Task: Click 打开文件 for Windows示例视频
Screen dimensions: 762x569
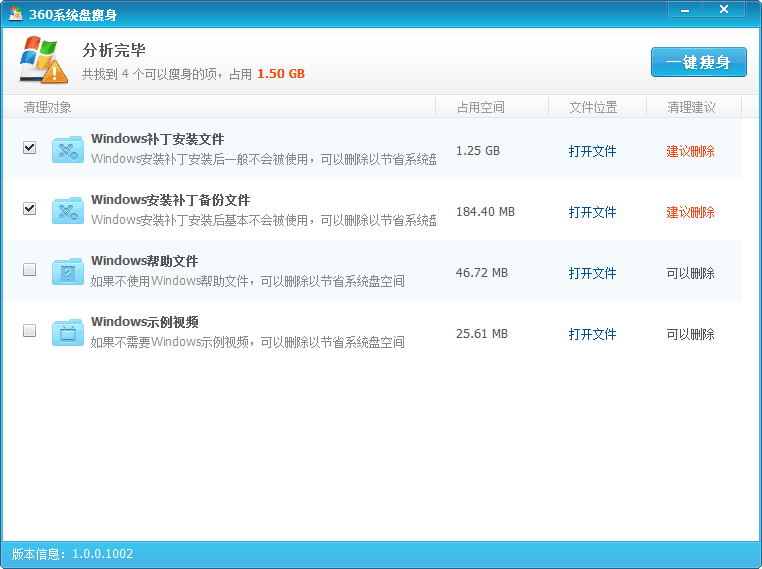Action: 592,334
